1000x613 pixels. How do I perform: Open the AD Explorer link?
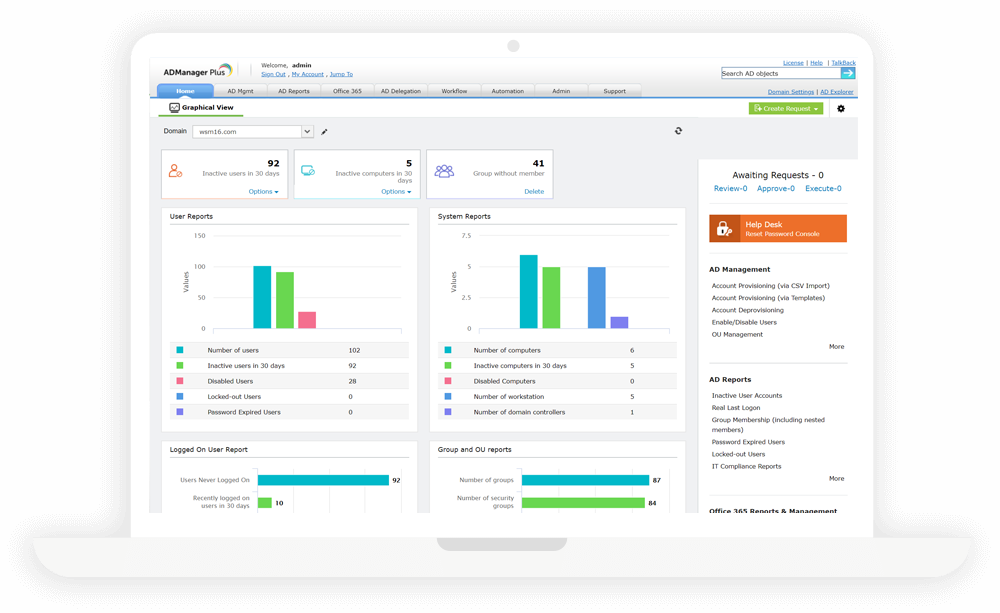(837, 92)
